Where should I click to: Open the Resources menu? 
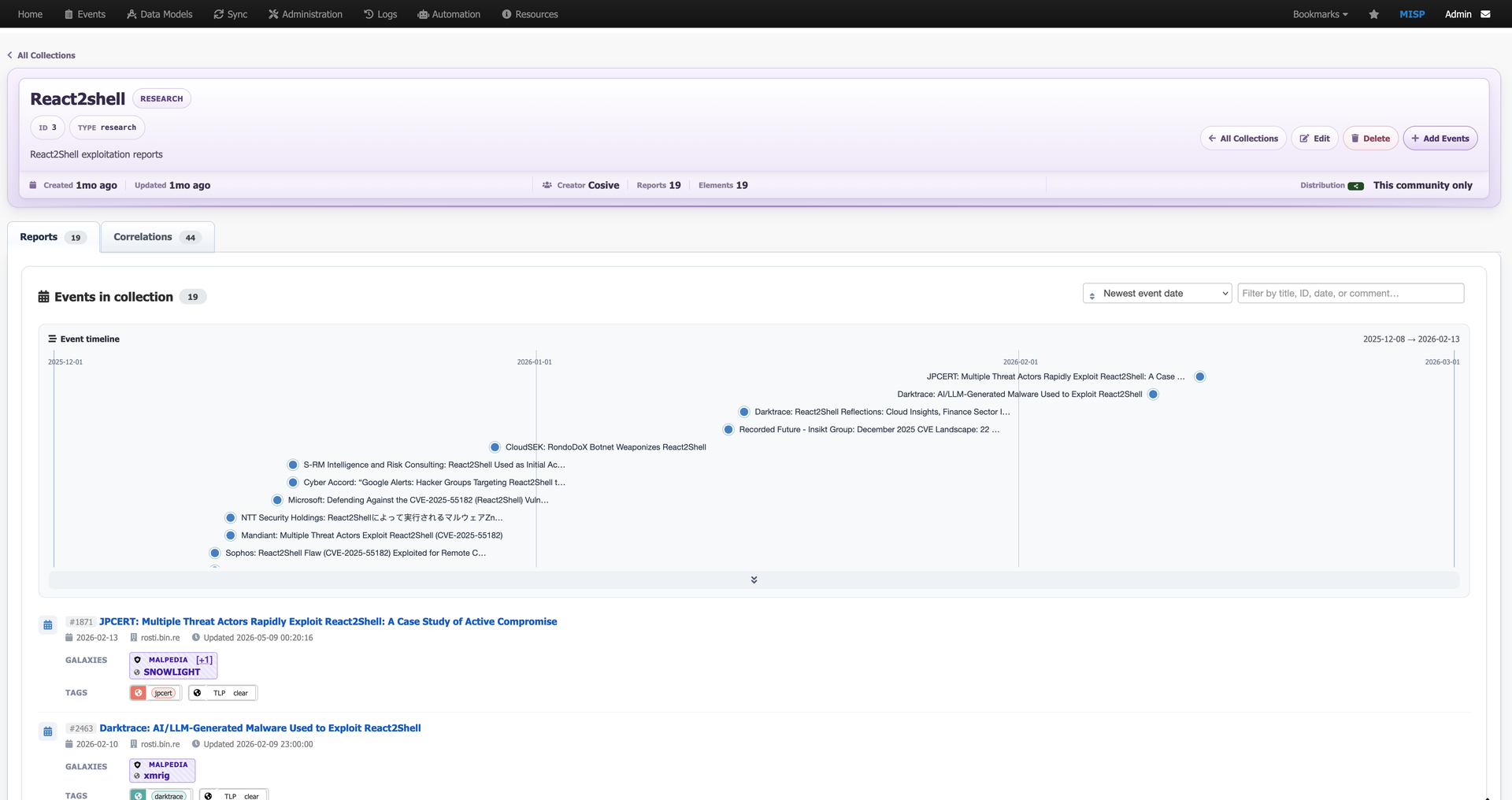530,14
